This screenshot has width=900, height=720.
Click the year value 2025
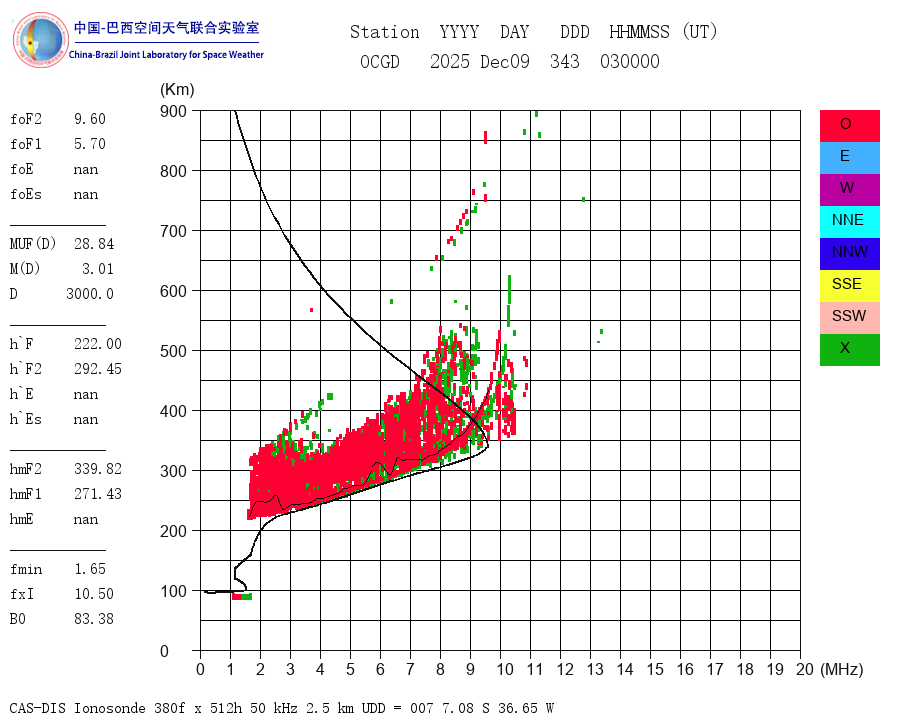tap(449, 61)
